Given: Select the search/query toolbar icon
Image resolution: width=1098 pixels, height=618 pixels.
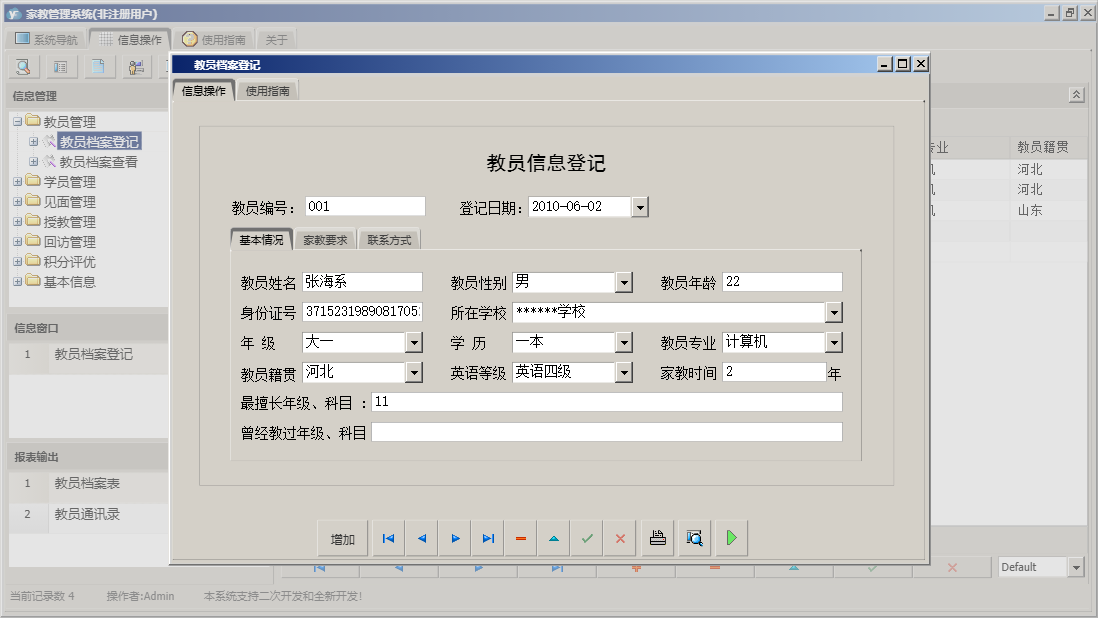Looking at the screenshot, I should pos(22,66).
